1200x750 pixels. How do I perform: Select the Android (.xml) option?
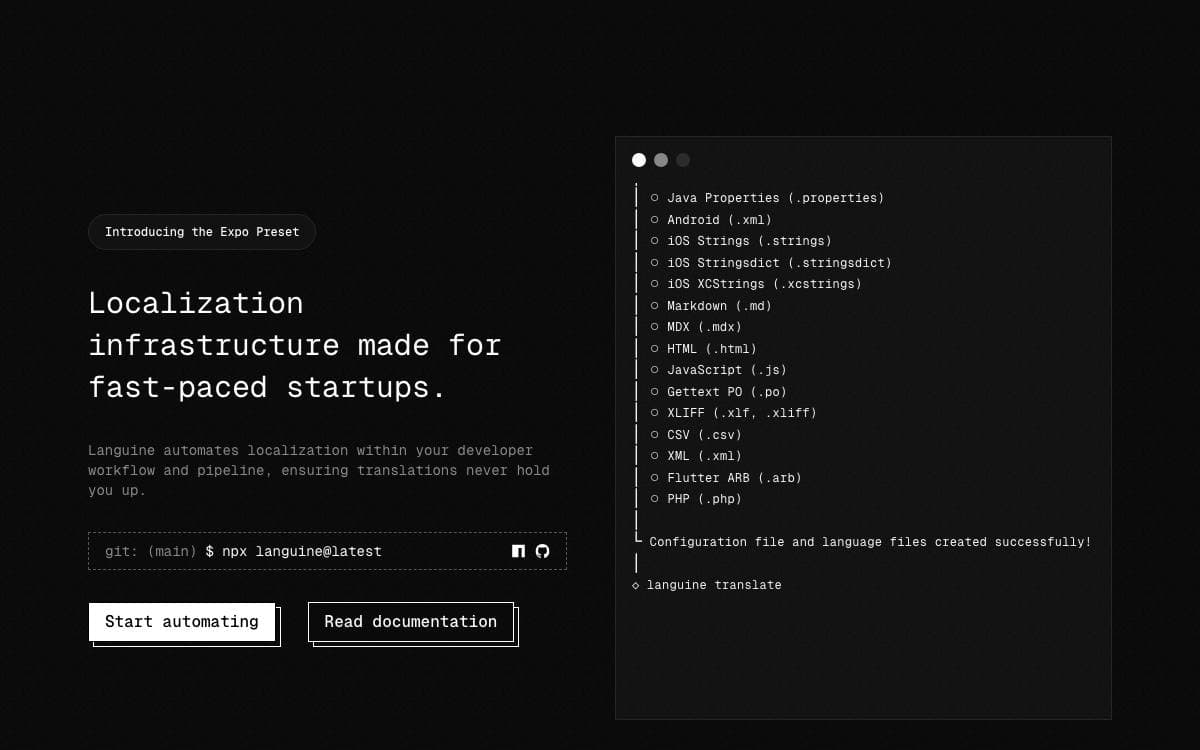(x=710, y=220)
